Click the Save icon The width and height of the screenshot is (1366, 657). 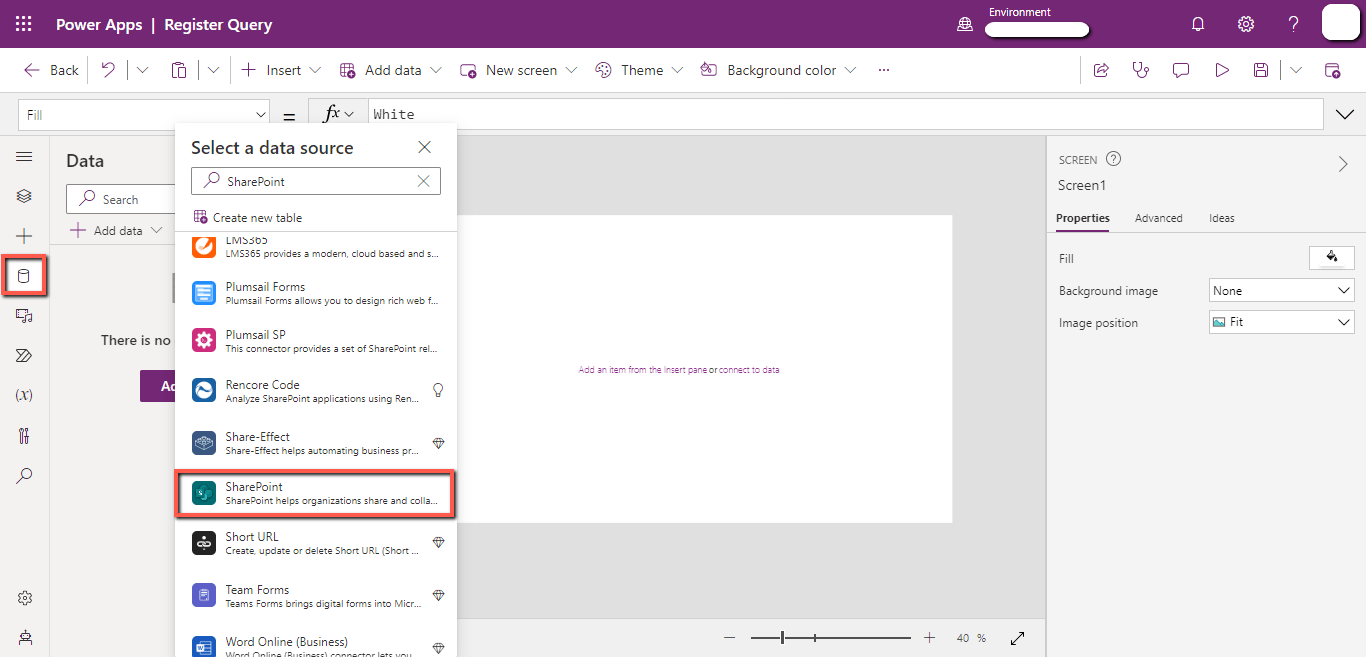tap(1261, 70)
